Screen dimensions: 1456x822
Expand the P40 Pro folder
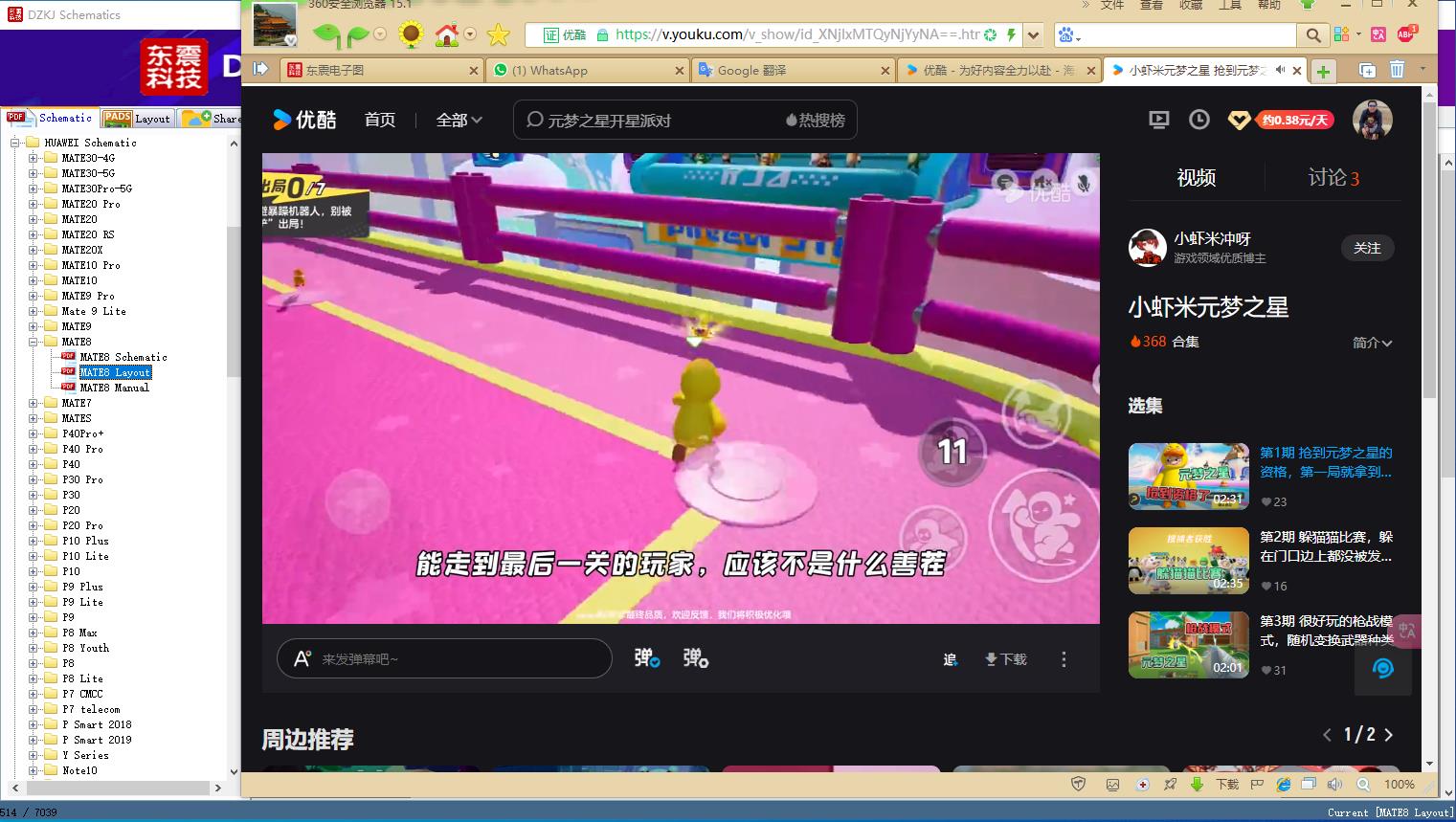click(34, 449)
